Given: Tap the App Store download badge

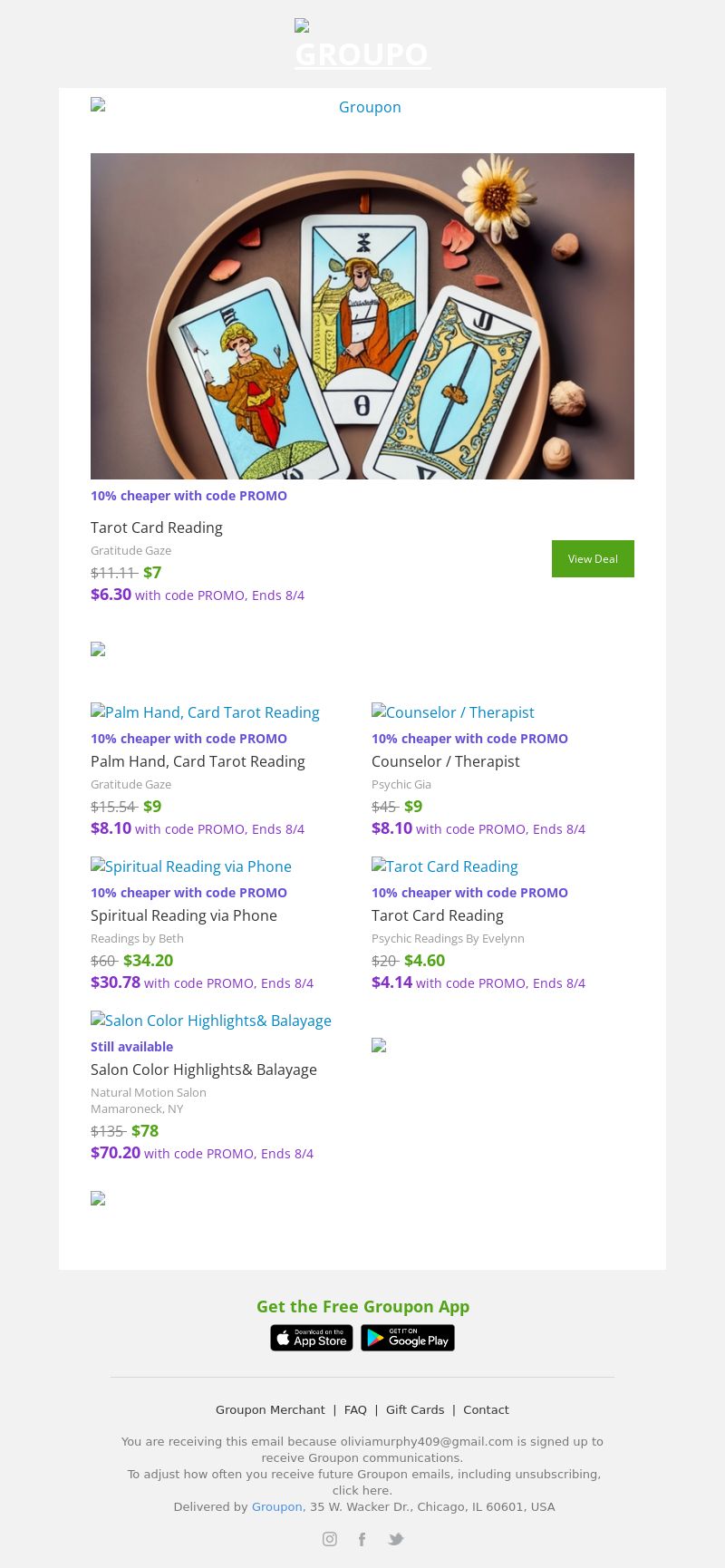Looking at the screenshot, I should 311,1338.
